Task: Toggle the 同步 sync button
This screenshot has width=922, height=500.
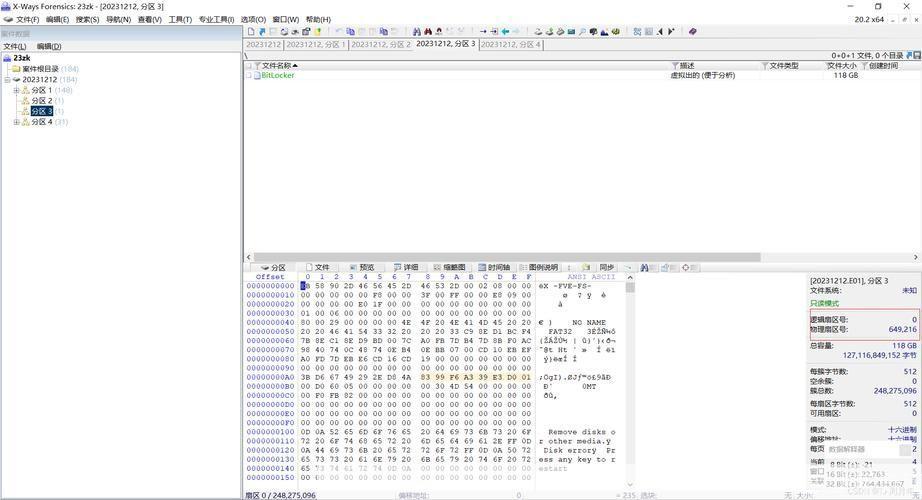Action: point(601,268)
